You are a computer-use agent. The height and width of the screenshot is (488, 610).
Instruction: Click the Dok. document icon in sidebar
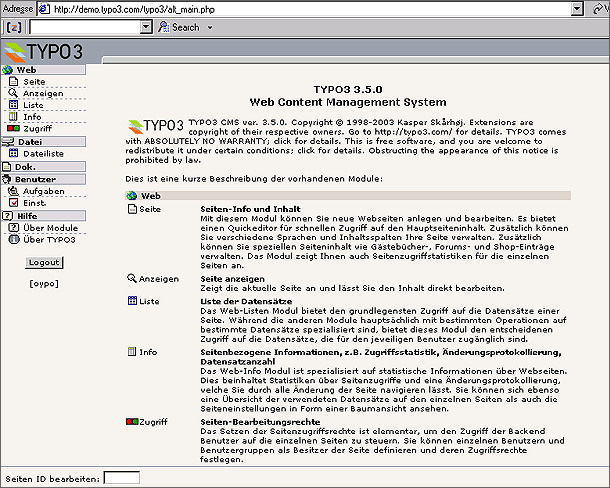pos(7,167)
